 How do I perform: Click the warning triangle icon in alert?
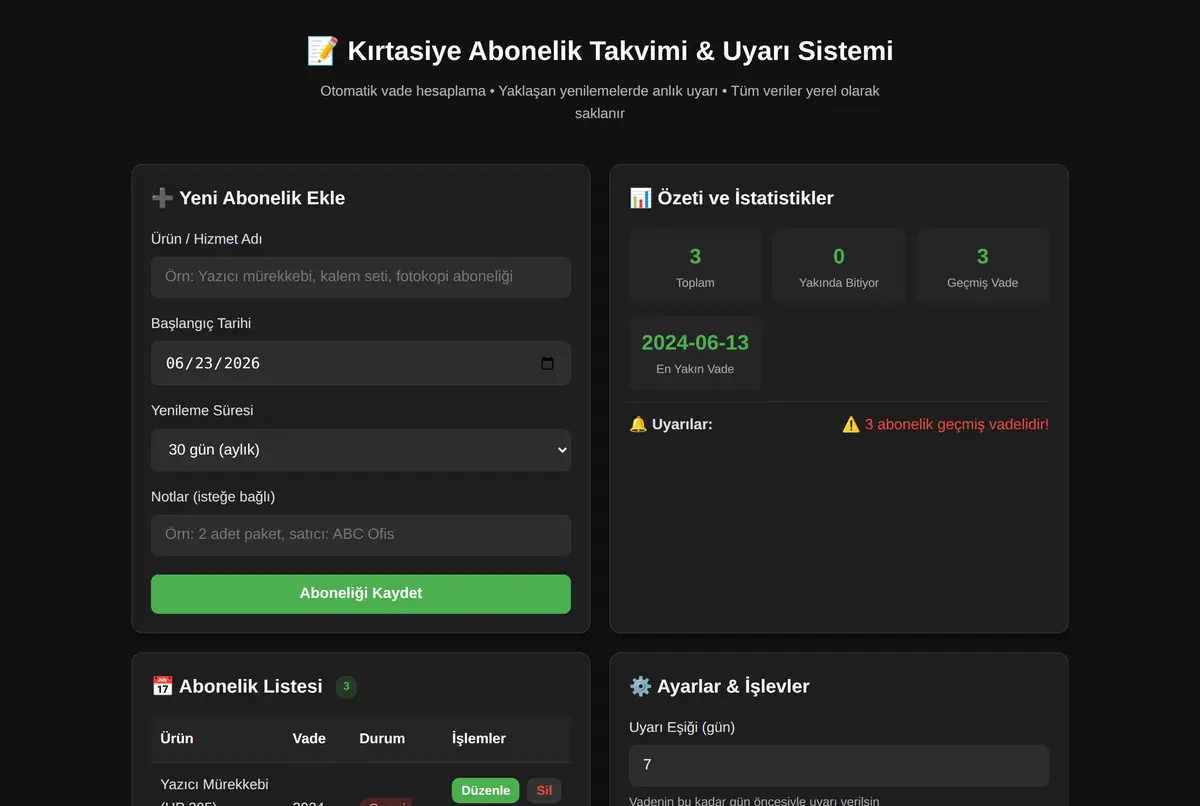(851, 424)
